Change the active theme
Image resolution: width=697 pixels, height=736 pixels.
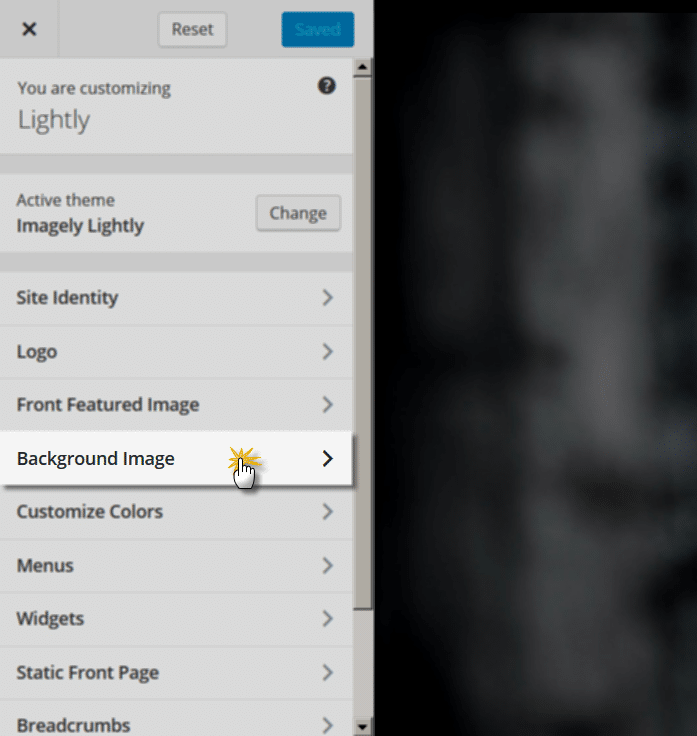pos(298,213)
